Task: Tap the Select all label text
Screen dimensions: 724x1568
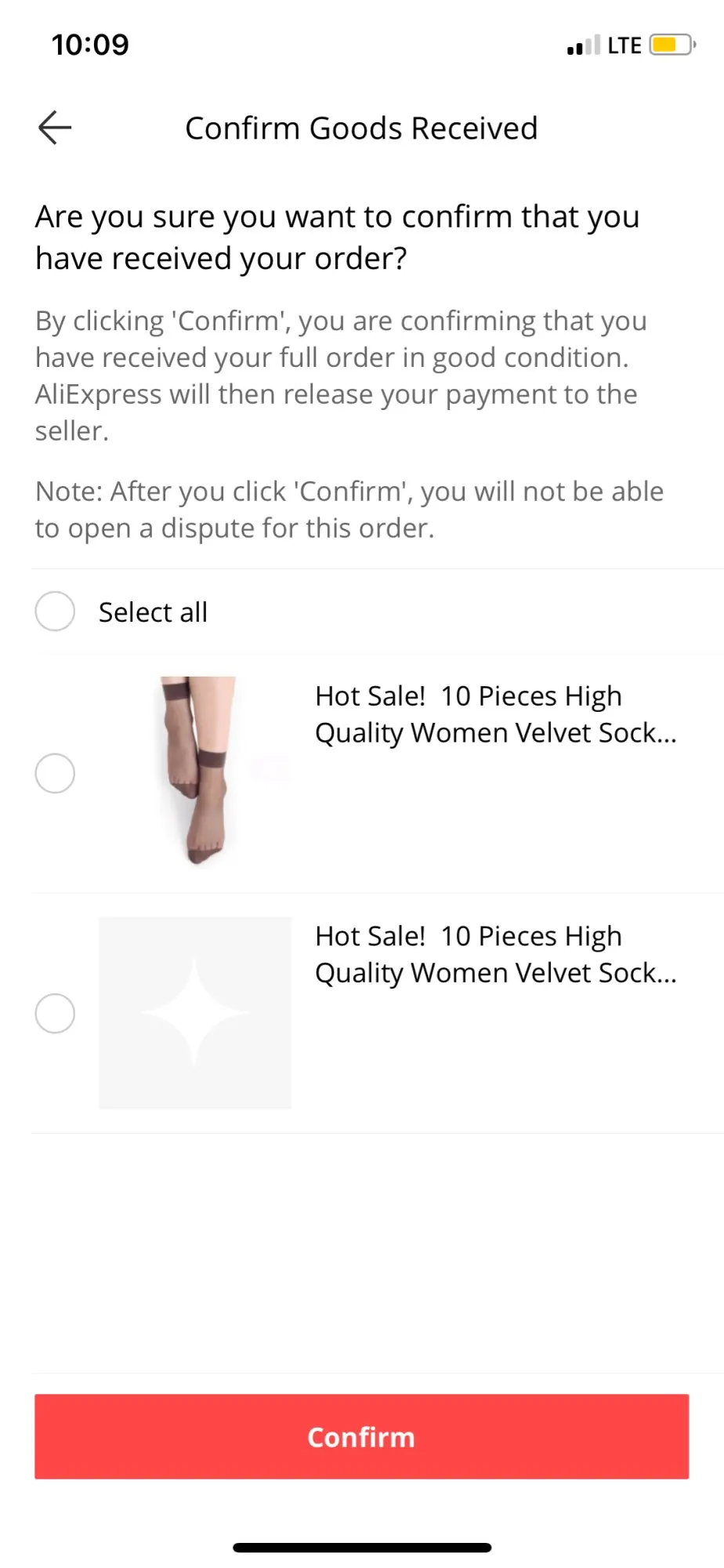Action: coord(153,612)
